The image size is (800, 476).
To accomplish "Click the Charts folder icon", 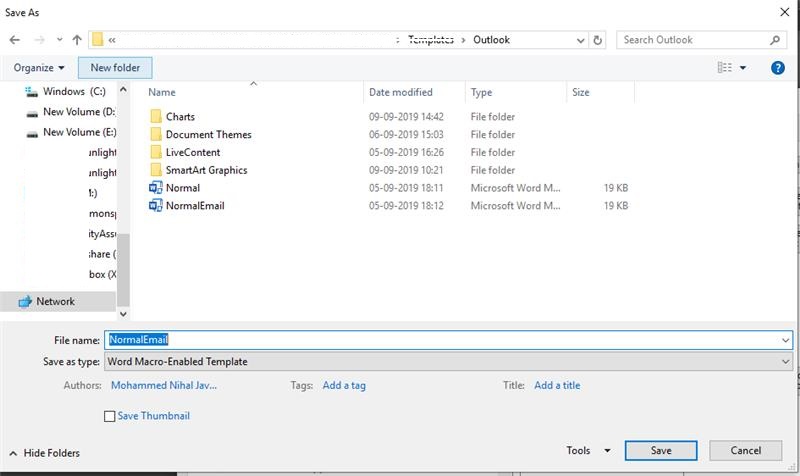I will 156,116.
